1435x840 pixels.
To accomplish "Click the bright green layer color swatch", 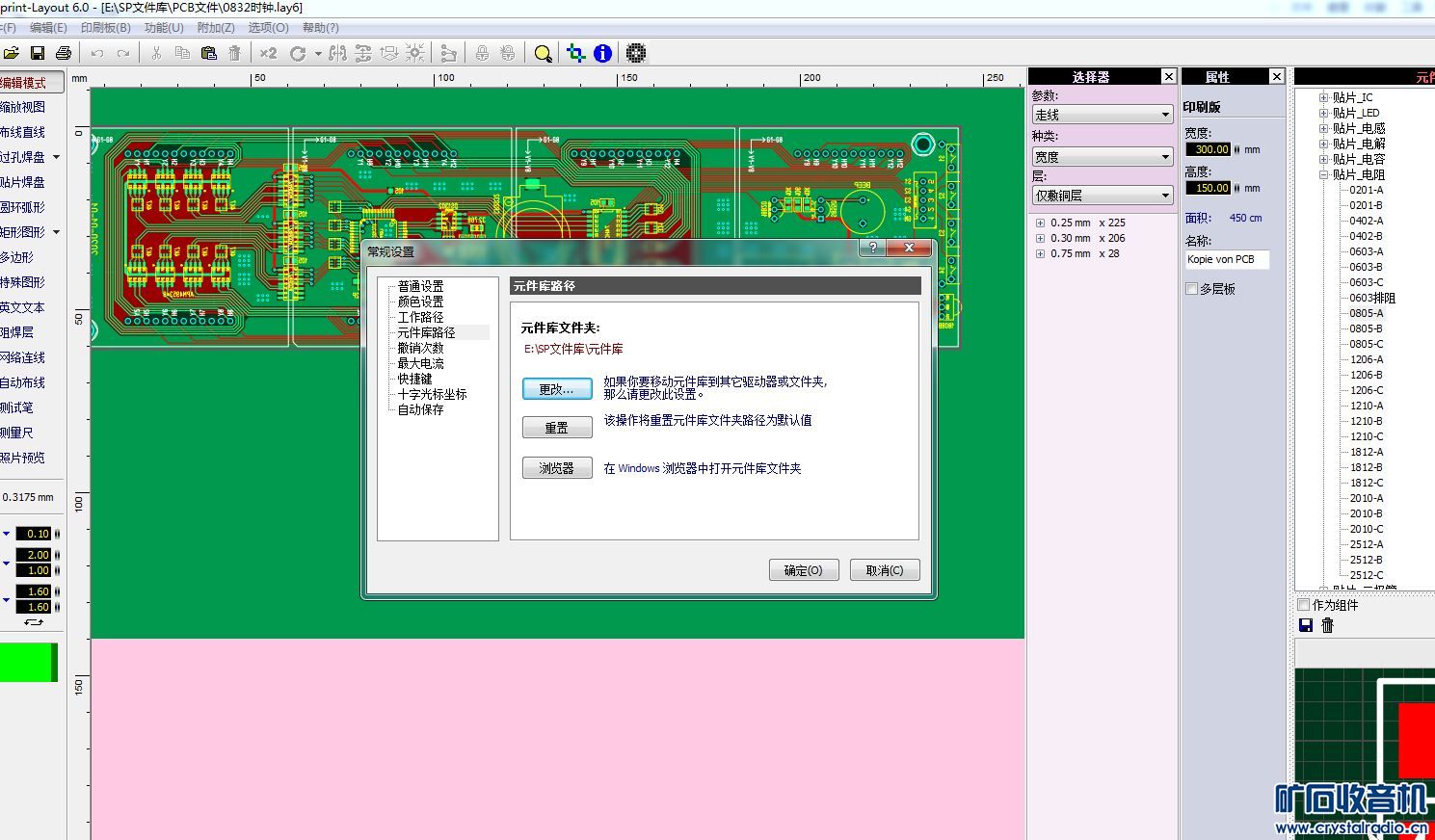I will click(x=26, y=663).
